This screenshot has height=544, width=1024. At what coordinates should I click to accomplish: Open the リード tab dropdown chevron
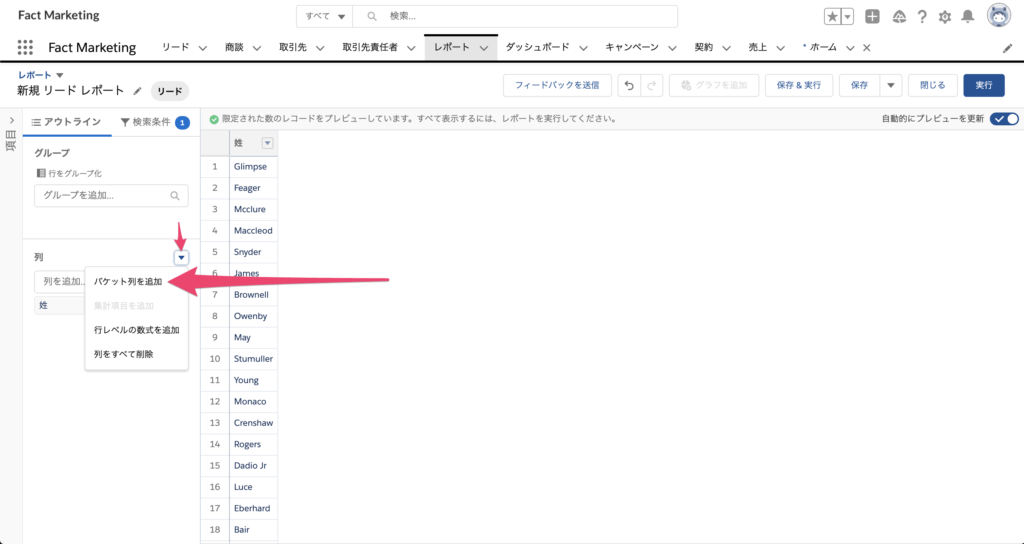click(202, 48)
